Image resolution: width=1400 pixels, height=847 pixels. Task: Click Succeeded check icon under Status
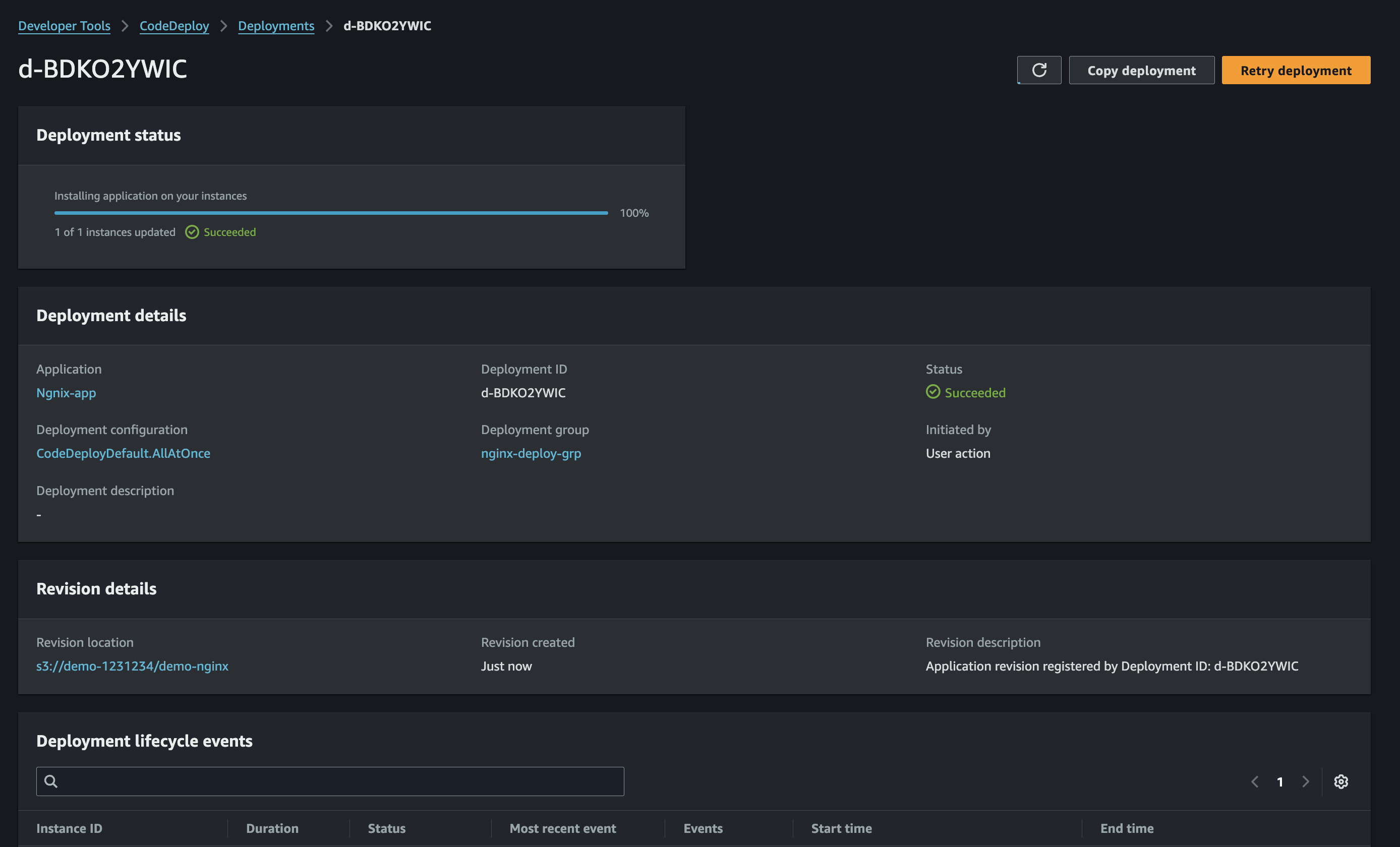(933, 391)
